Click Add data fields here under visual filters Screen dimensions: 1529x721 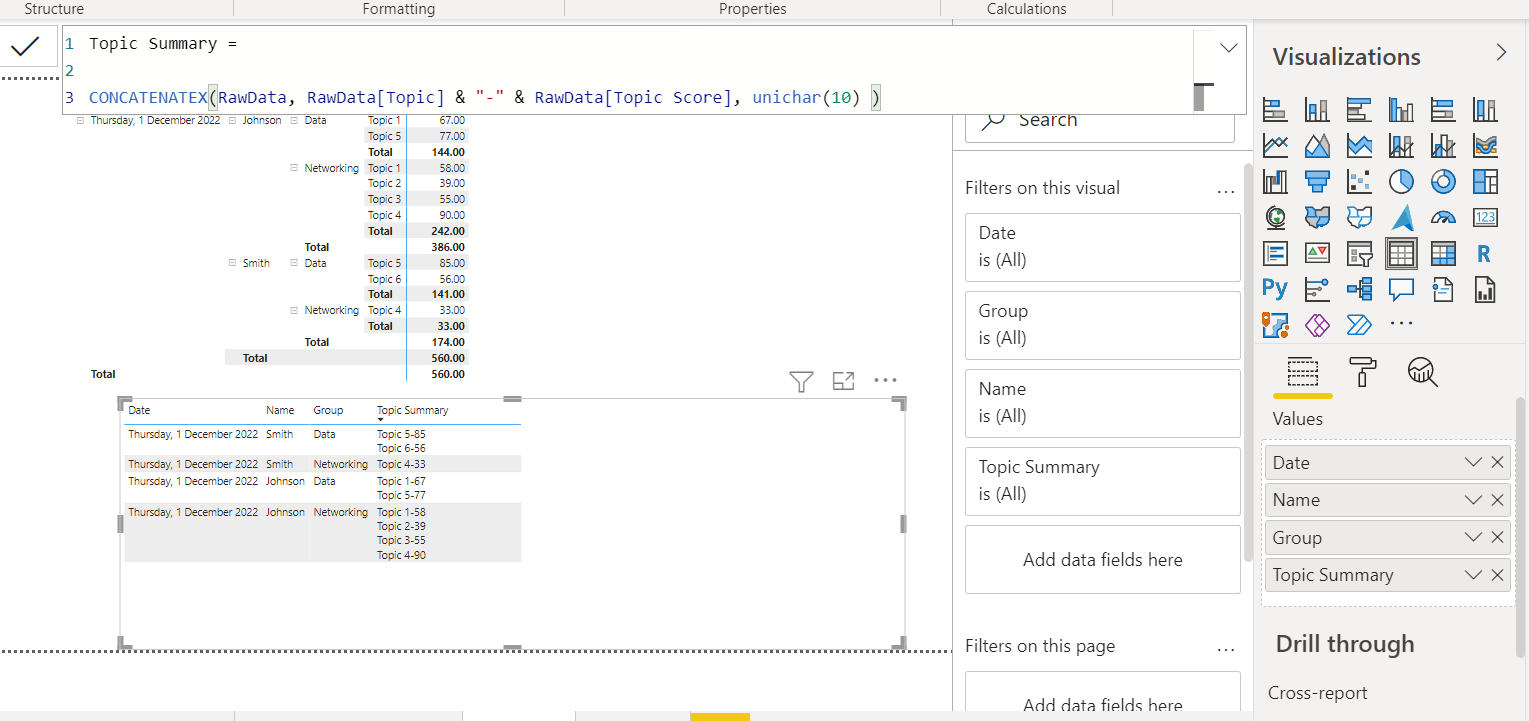pyautogui.click(x=1102, y=560)
